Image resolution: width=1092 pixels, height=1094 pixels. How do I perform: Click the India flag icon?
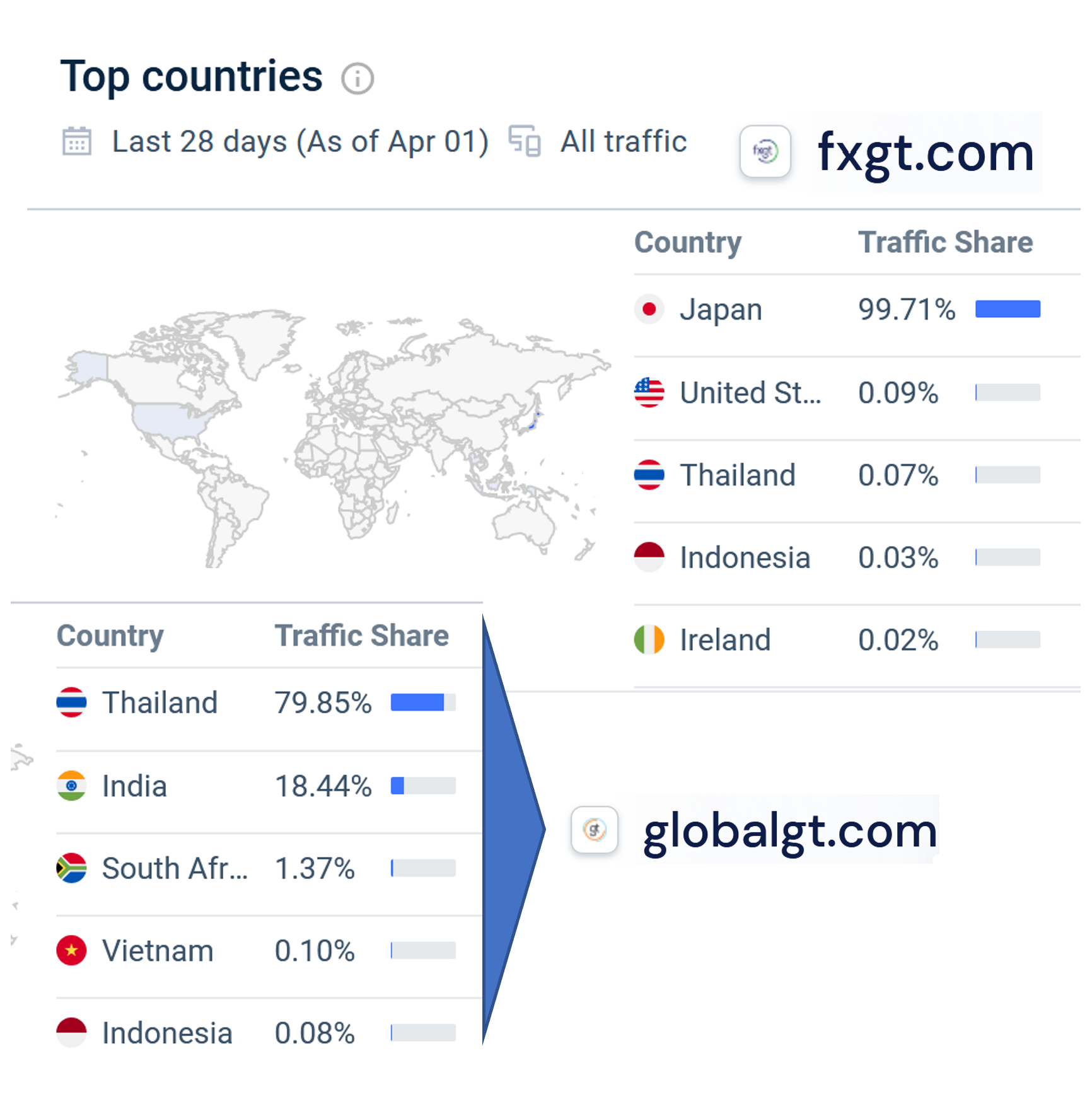coord(71,786)
